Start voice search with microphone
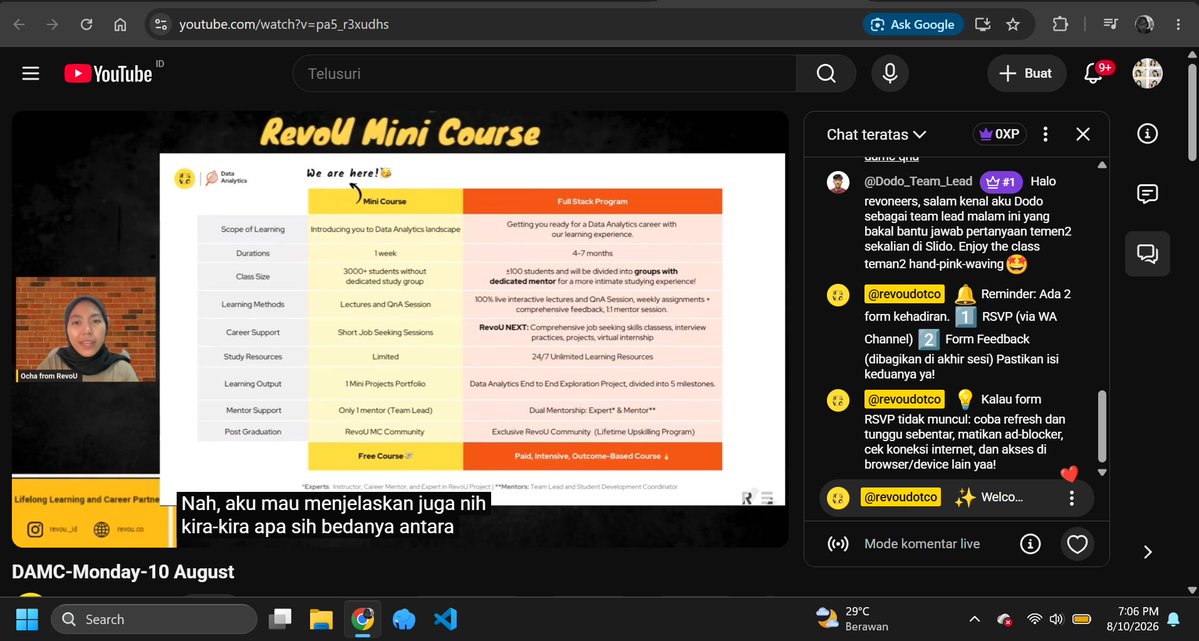Viewport: 1199px width, 641px height. pyautogui.click(x=890, y=73)
